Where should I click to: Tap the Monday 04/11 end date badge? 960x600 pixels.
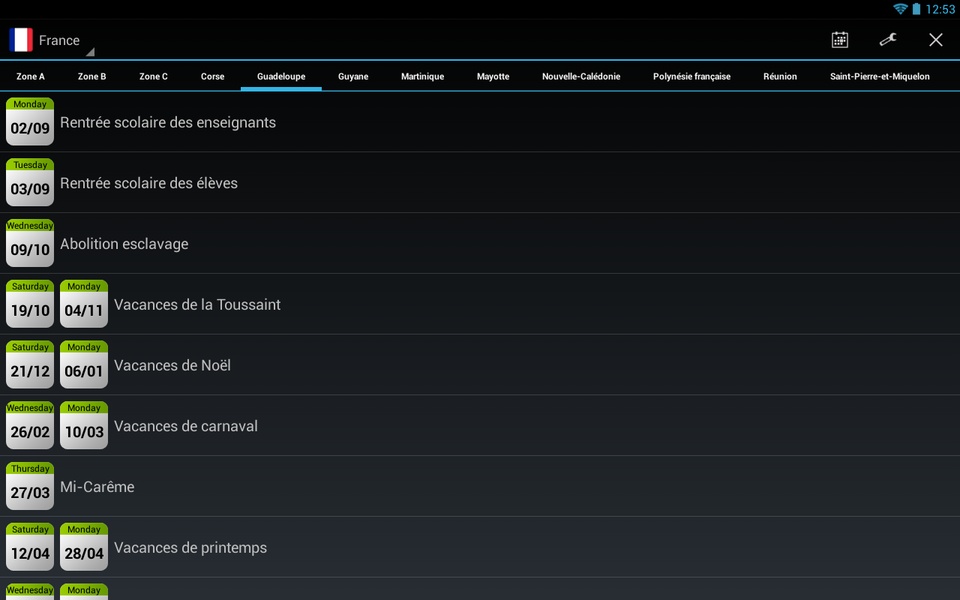84,304
